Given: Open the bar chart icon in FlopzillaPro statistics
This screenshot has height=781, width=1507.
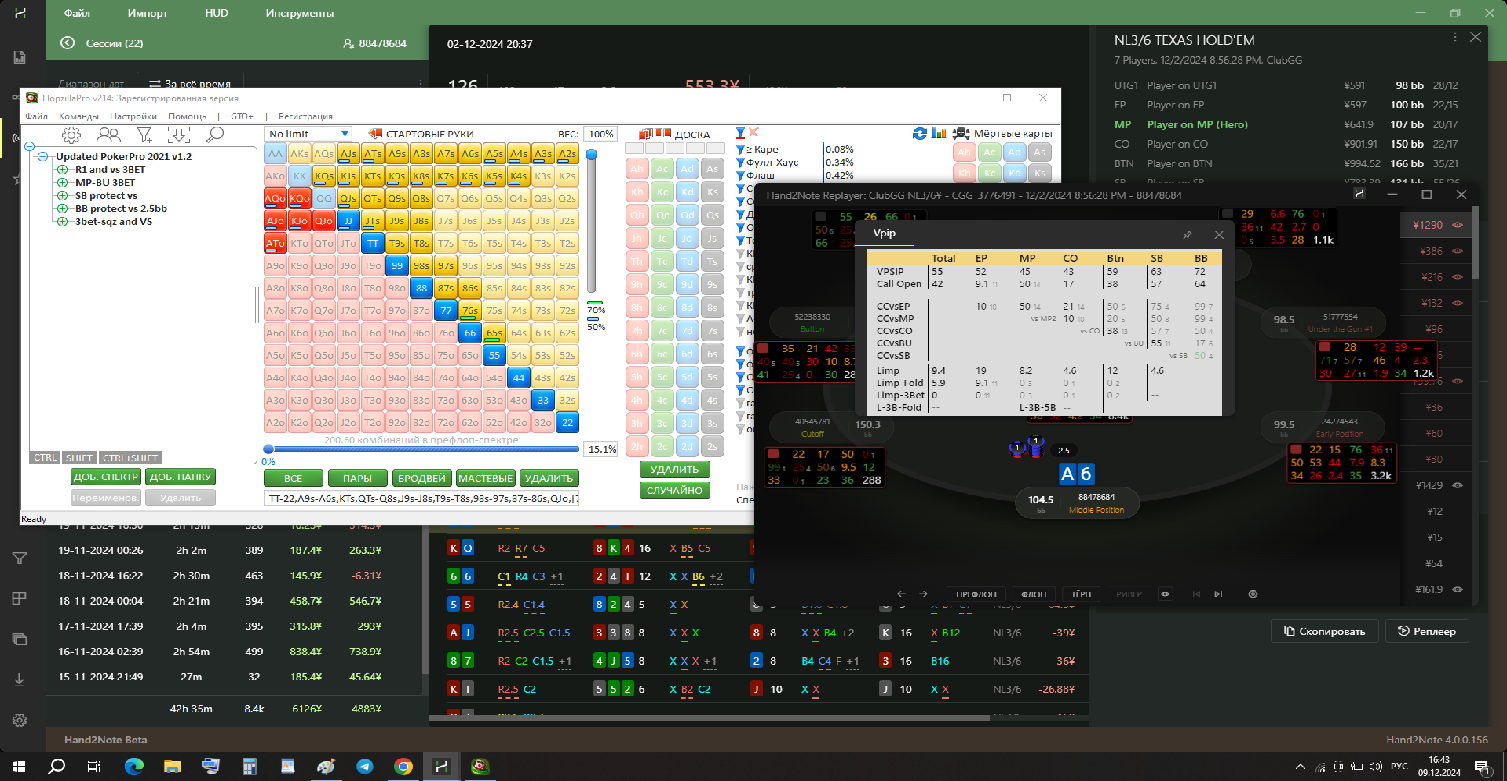Looking at the screenshot, I should [x=939, y=133].
